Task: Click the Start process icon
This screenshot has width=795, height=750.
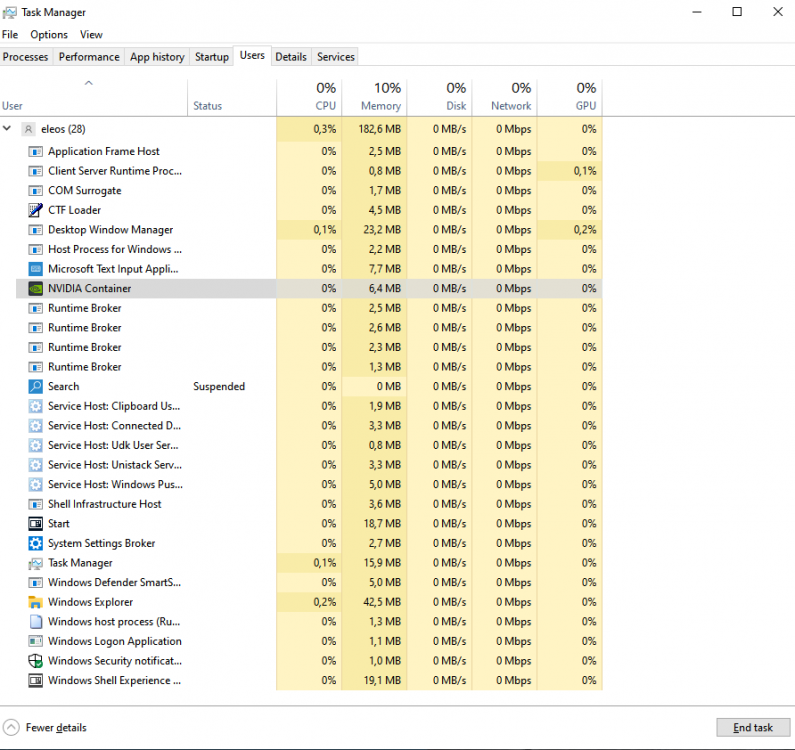Action: click(35, 524)
